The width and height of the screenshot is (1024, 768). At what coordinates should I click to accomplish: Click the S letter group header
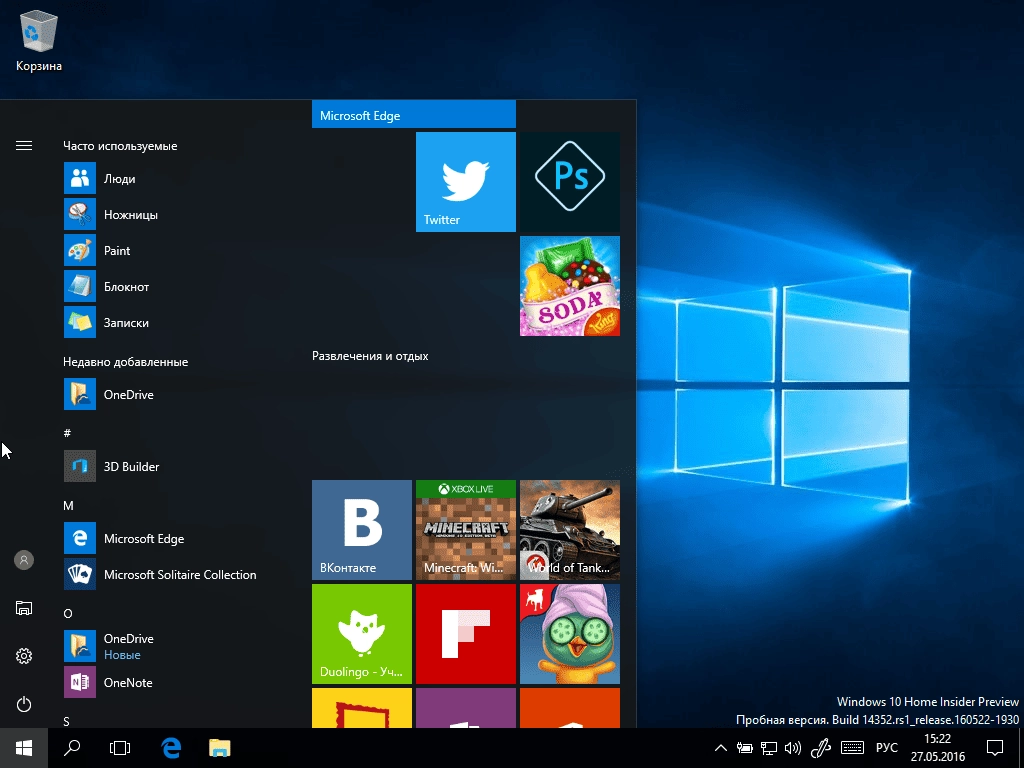[x=66, y=721]
